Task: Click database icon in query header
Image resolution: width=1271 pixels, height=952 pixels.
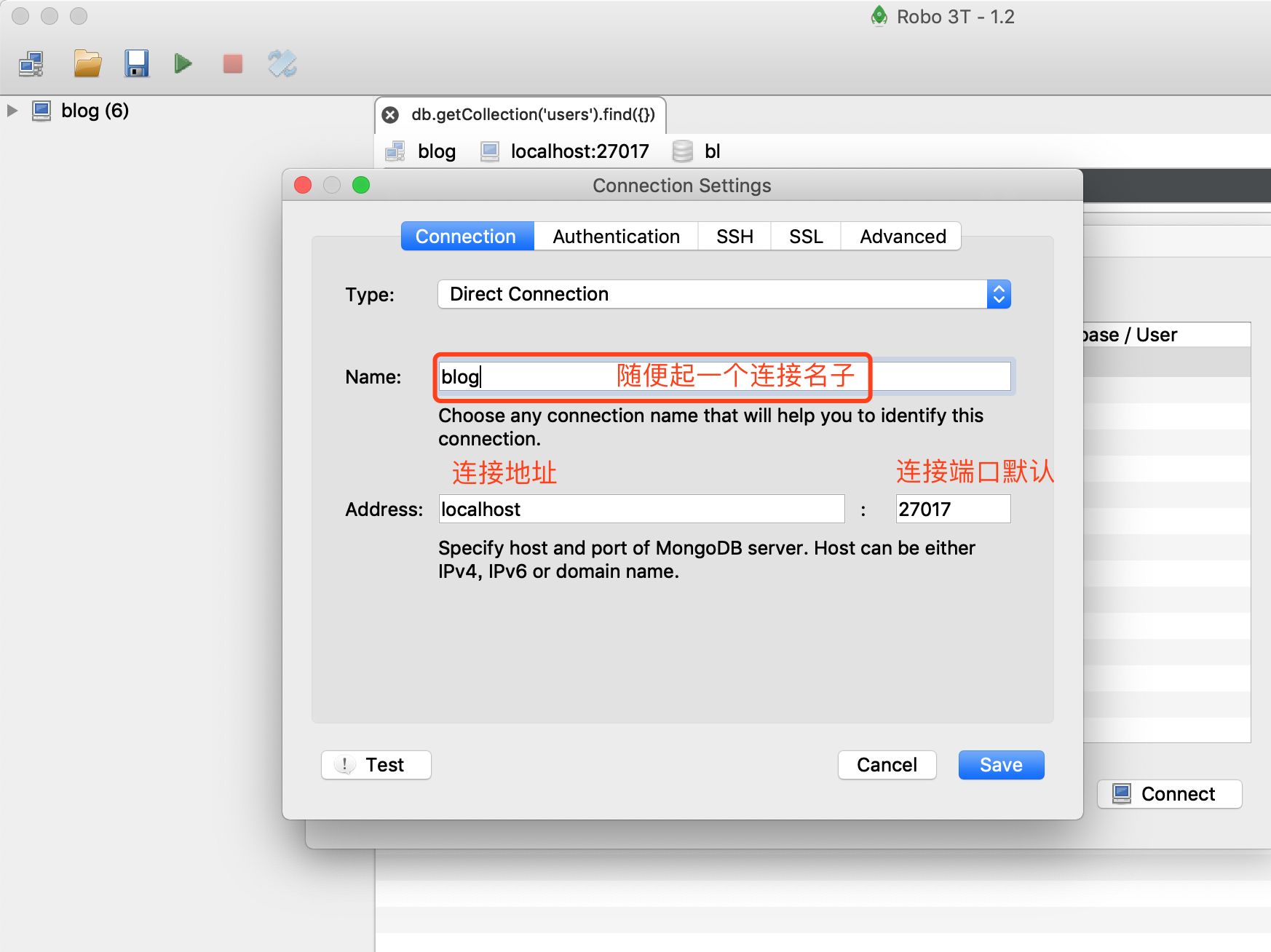Action: coord(682,151)
